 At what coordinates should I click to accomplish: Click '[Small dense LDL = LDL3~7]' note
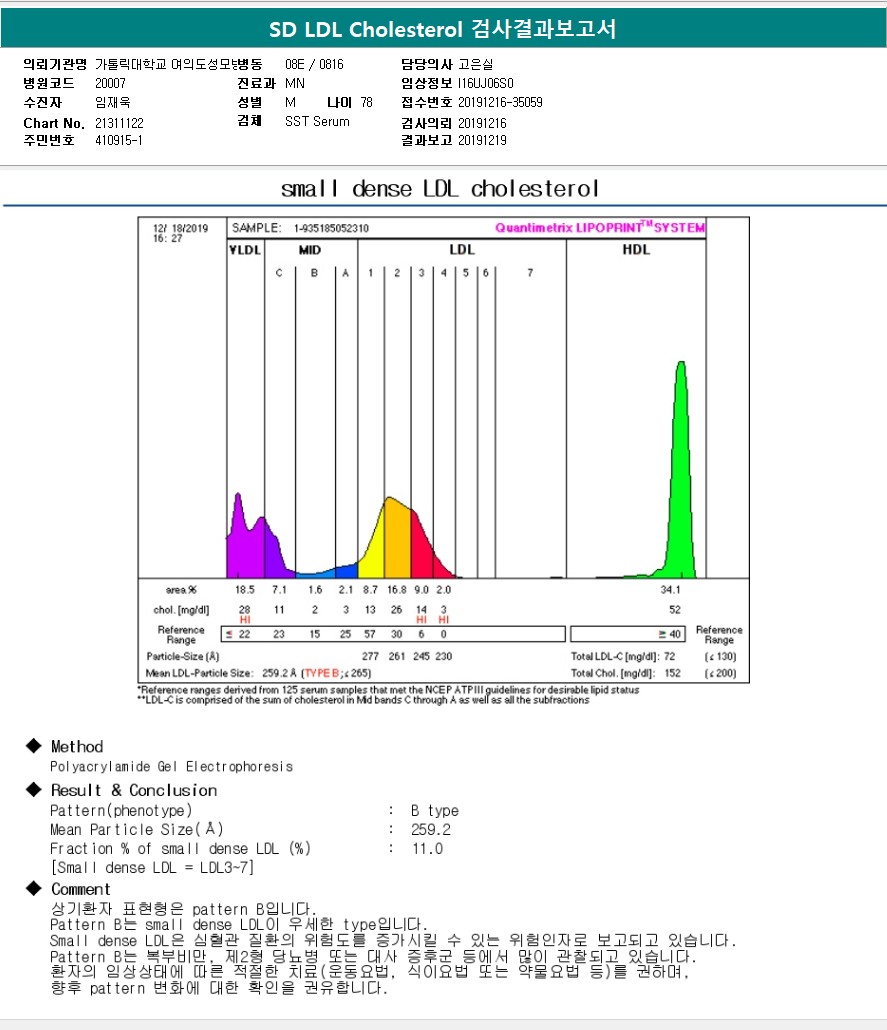(x=152, y=868)
